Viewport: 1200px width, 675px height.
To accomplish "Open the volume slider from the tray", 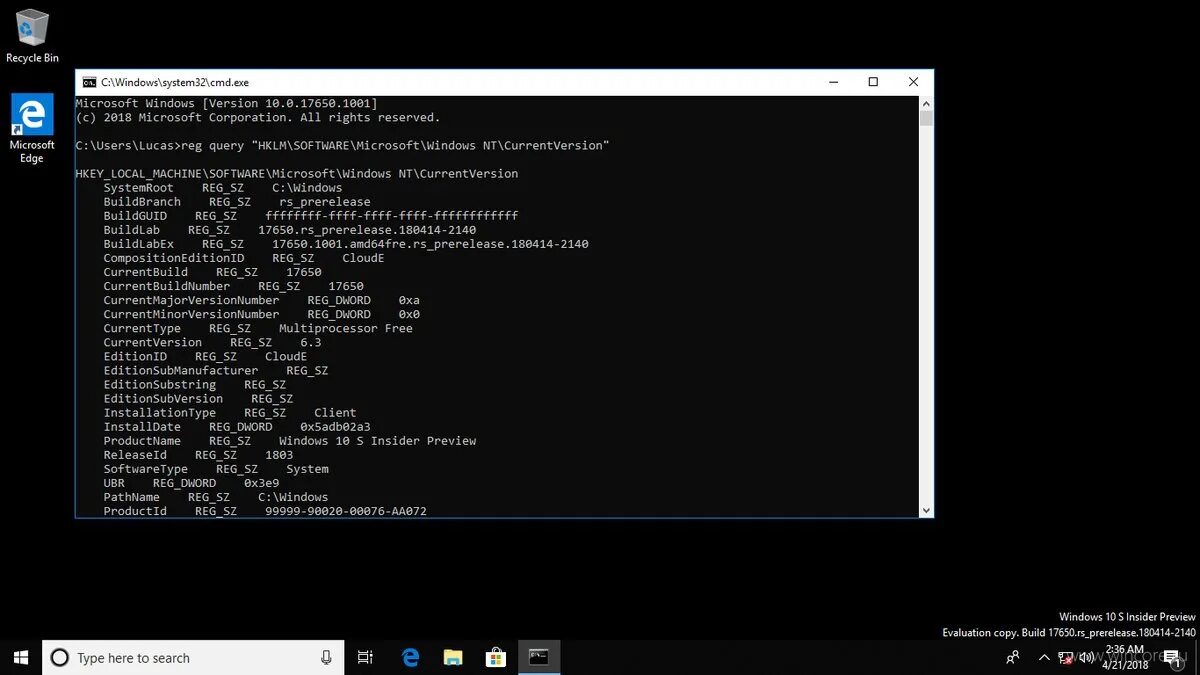I will tap(1086, 657).
